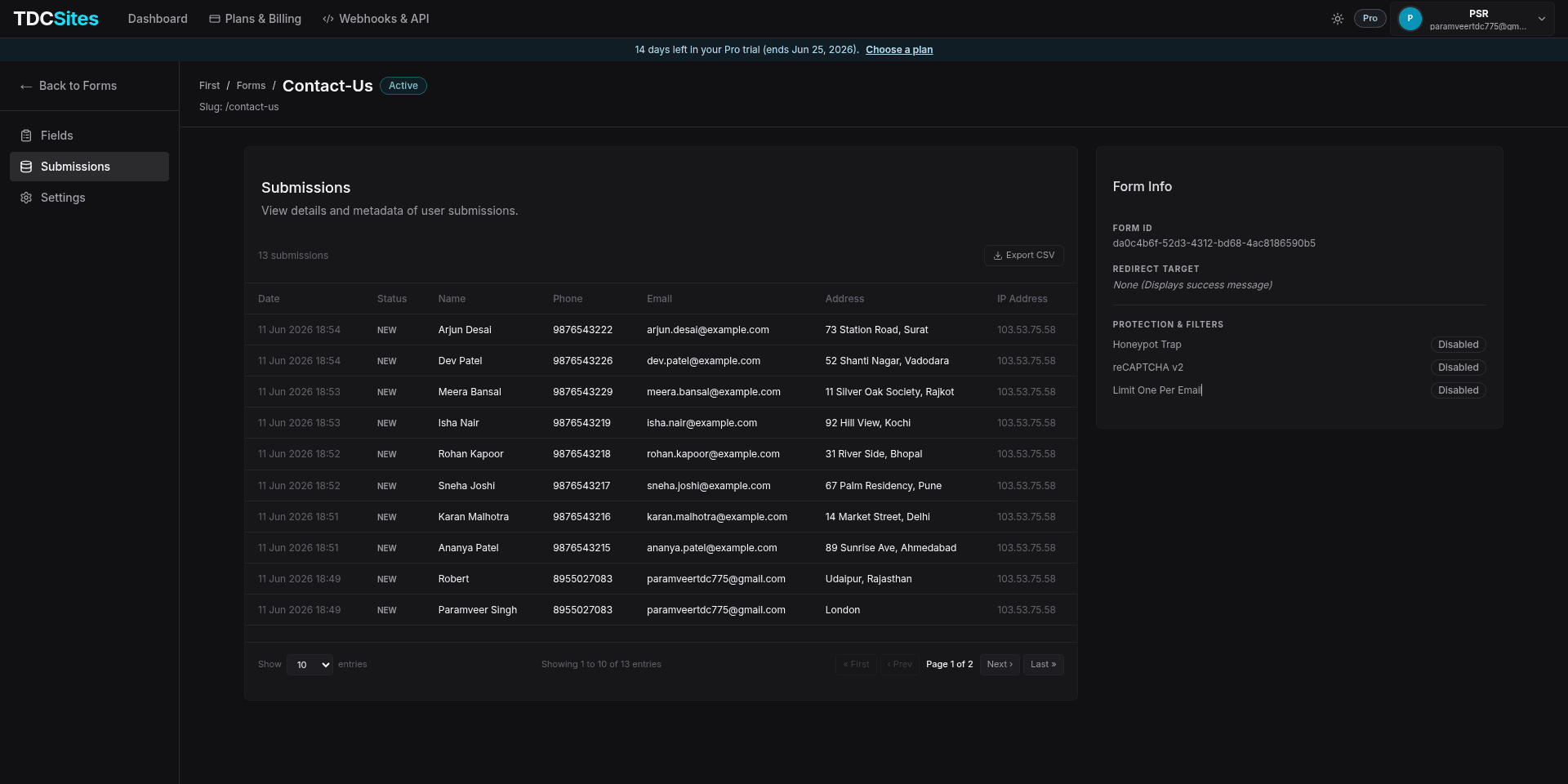Open form Settings in sidebar
1568x784 pixels.
click(x=89, y=198)
